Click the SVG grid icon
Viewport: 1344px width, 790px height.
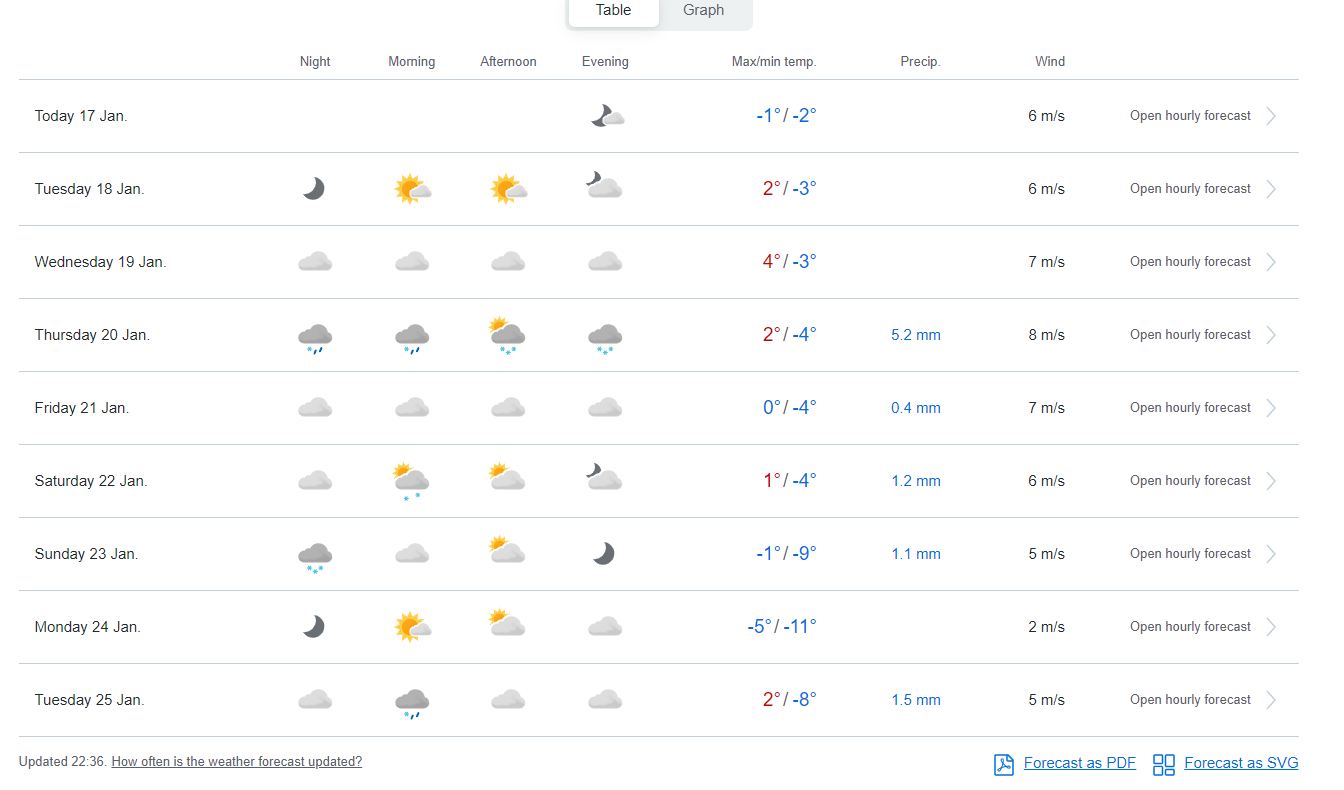[1163, 764]
